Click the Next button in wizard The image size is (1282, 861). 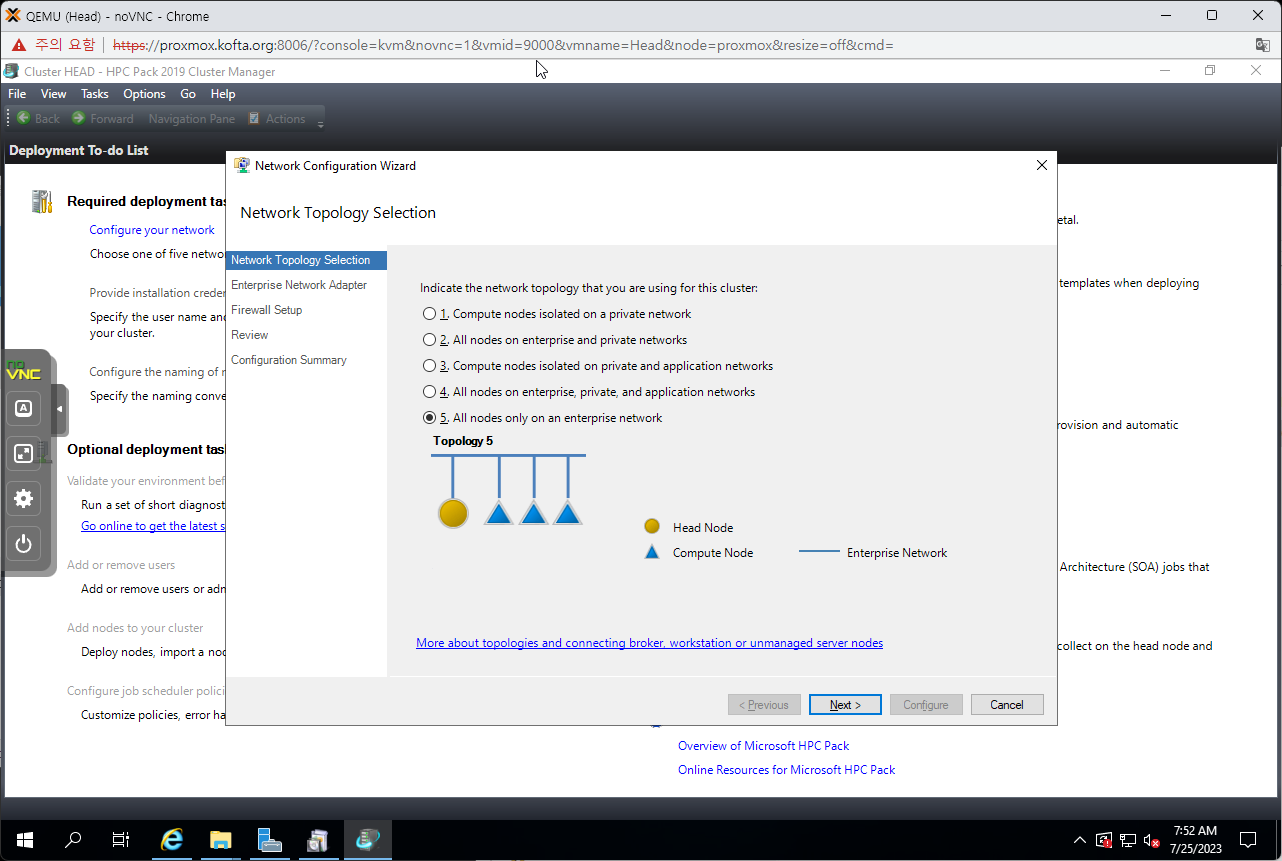click(845, 705)
